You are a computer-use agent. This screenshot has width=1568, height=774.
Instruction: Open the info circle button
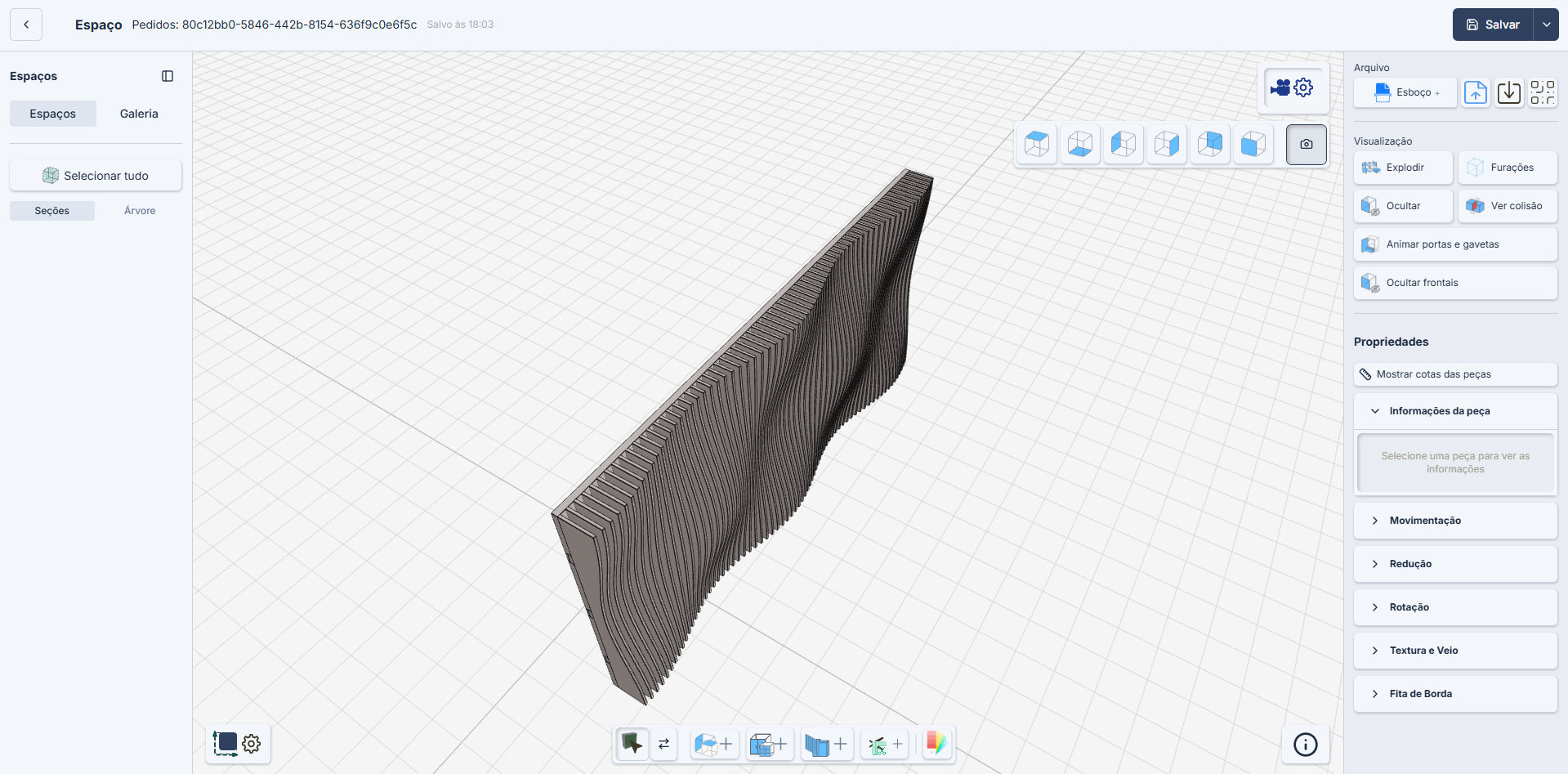[x=1306, y=745]
